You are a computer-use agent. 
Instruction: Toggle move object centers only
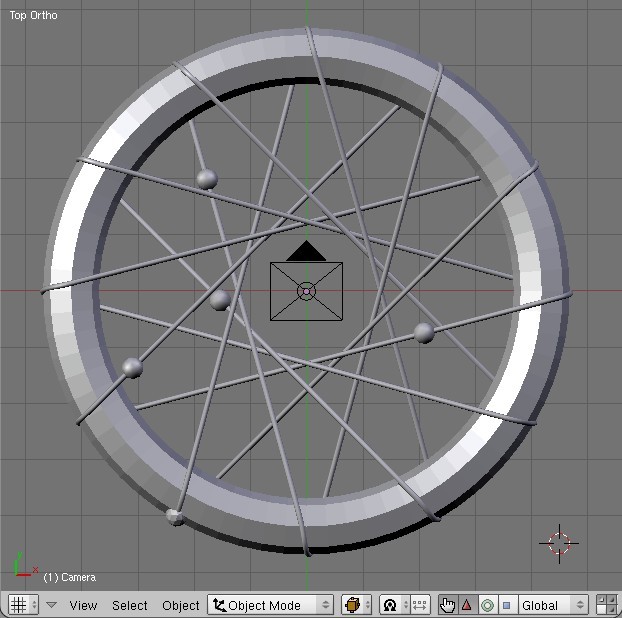pyautogui.click(x=420, y=605)
